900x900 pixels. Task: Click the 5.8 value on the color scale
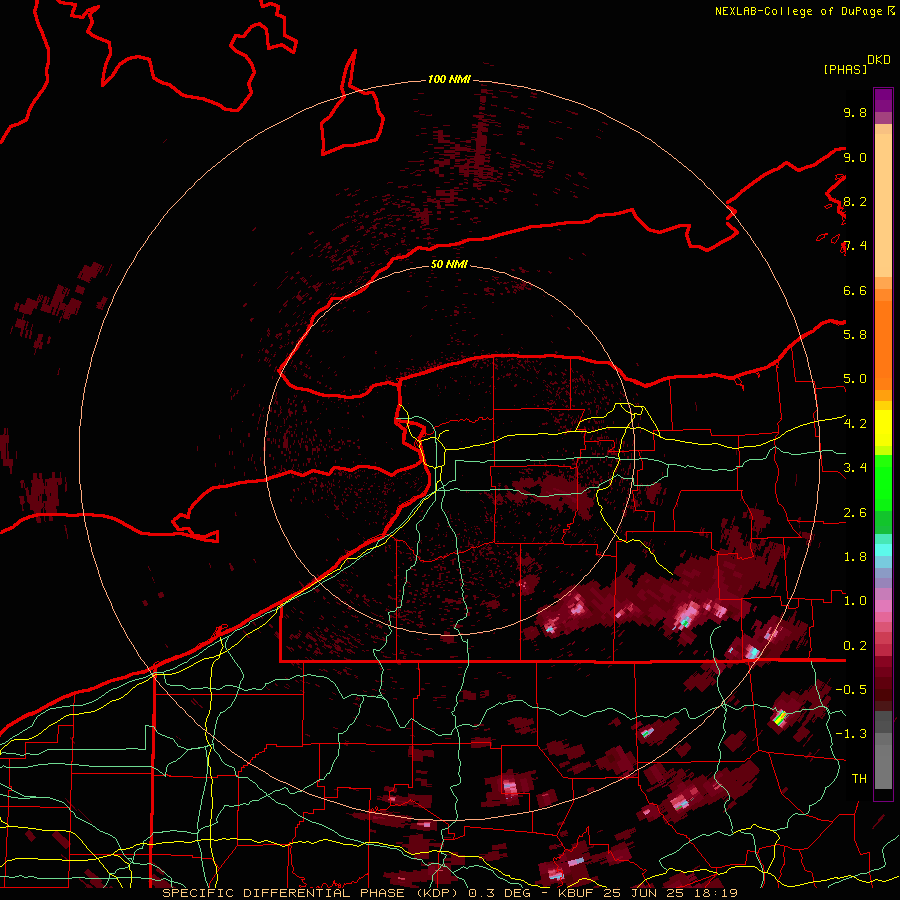pyautogui.click(x=855, y=335)
